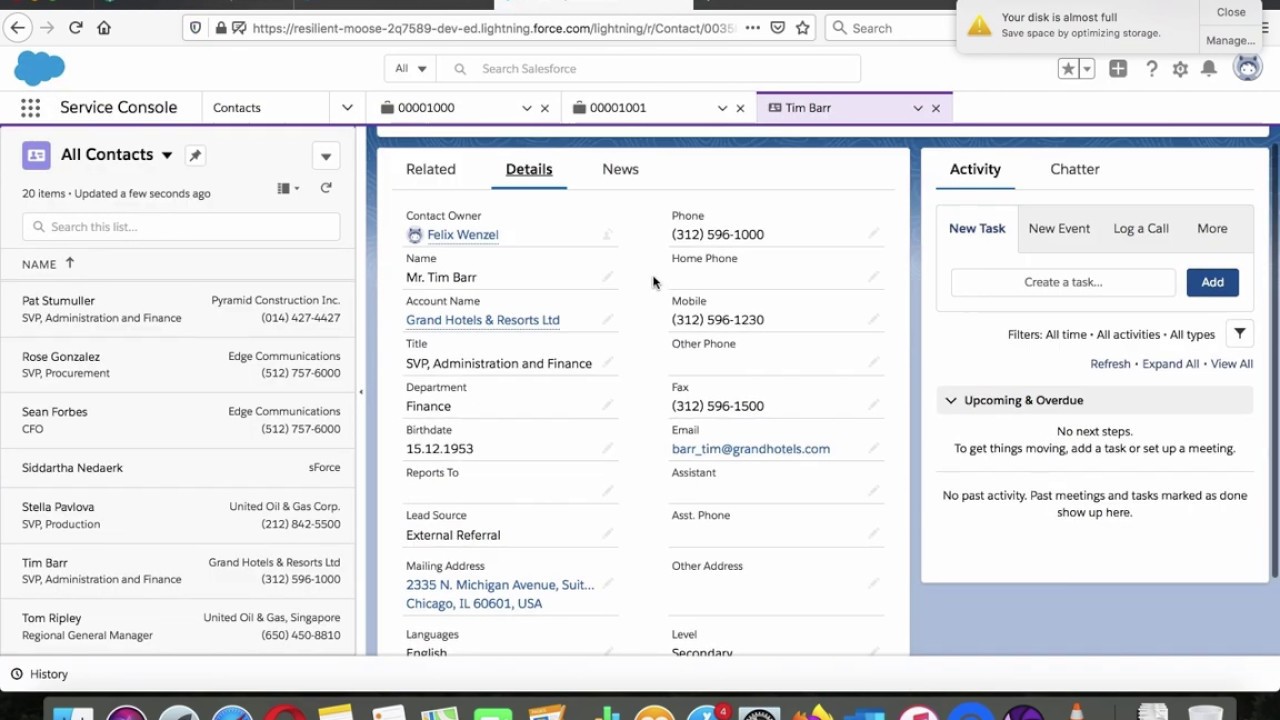Sort contacts by Name column
1280x720 pixels.
coord(48,264)
